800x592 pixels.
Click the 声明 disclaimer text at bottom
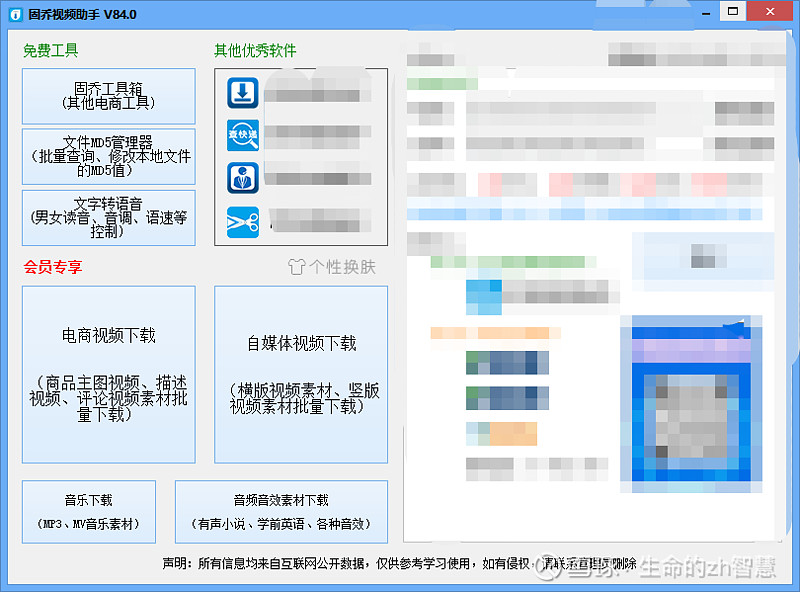tap(399, 563)
